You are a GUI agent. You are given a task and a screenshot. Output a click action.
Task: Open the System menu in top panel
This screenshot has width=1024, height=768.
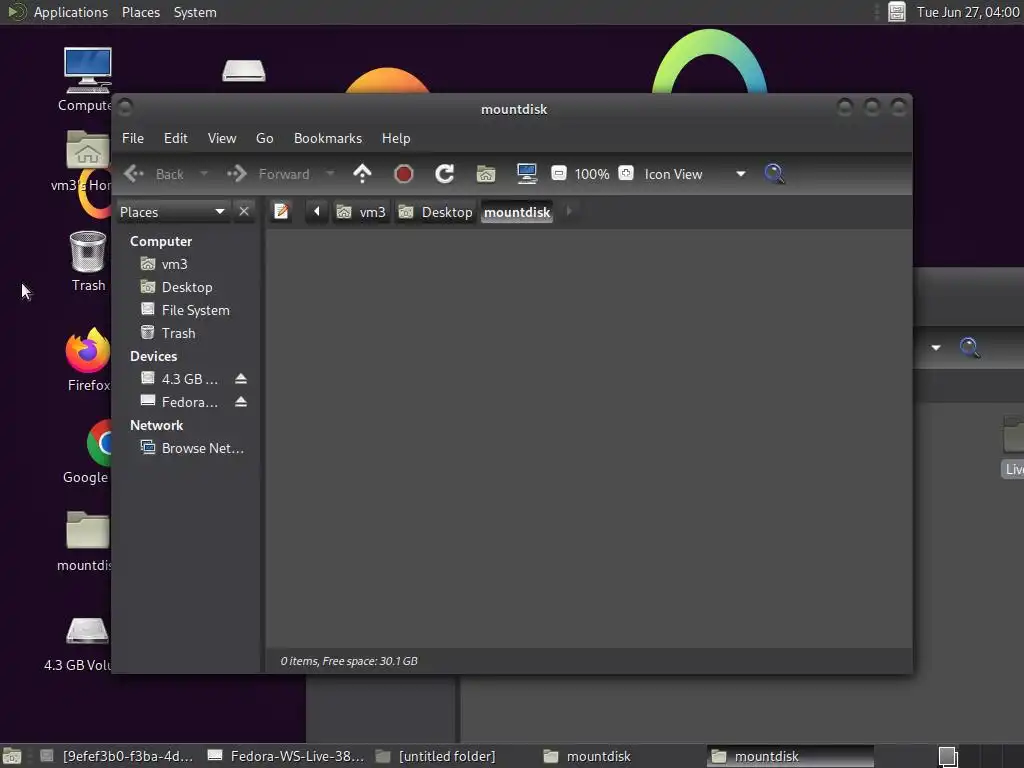(195, 12)
